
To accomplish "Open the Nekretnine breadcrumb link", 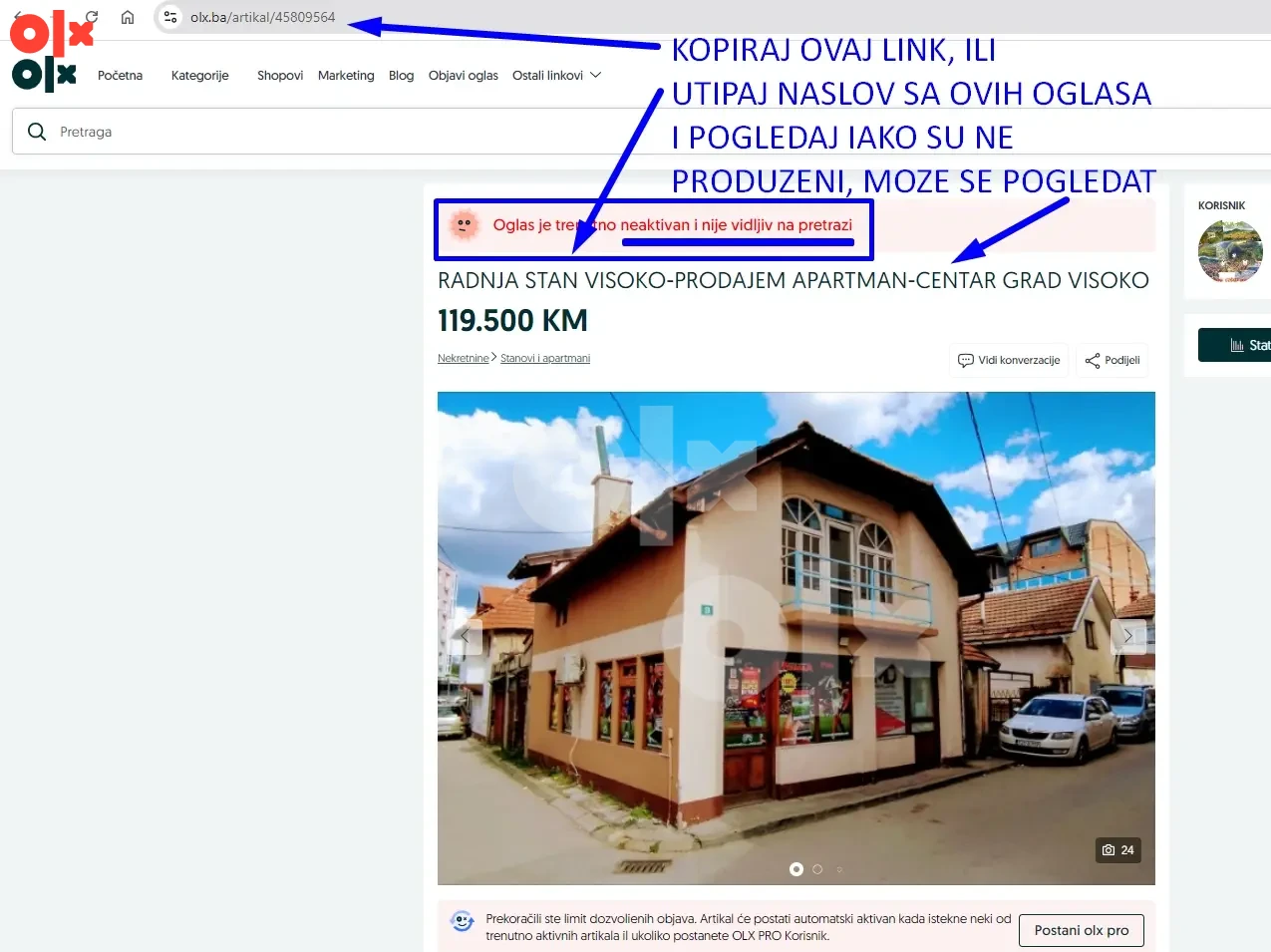I will click(464, 359).
